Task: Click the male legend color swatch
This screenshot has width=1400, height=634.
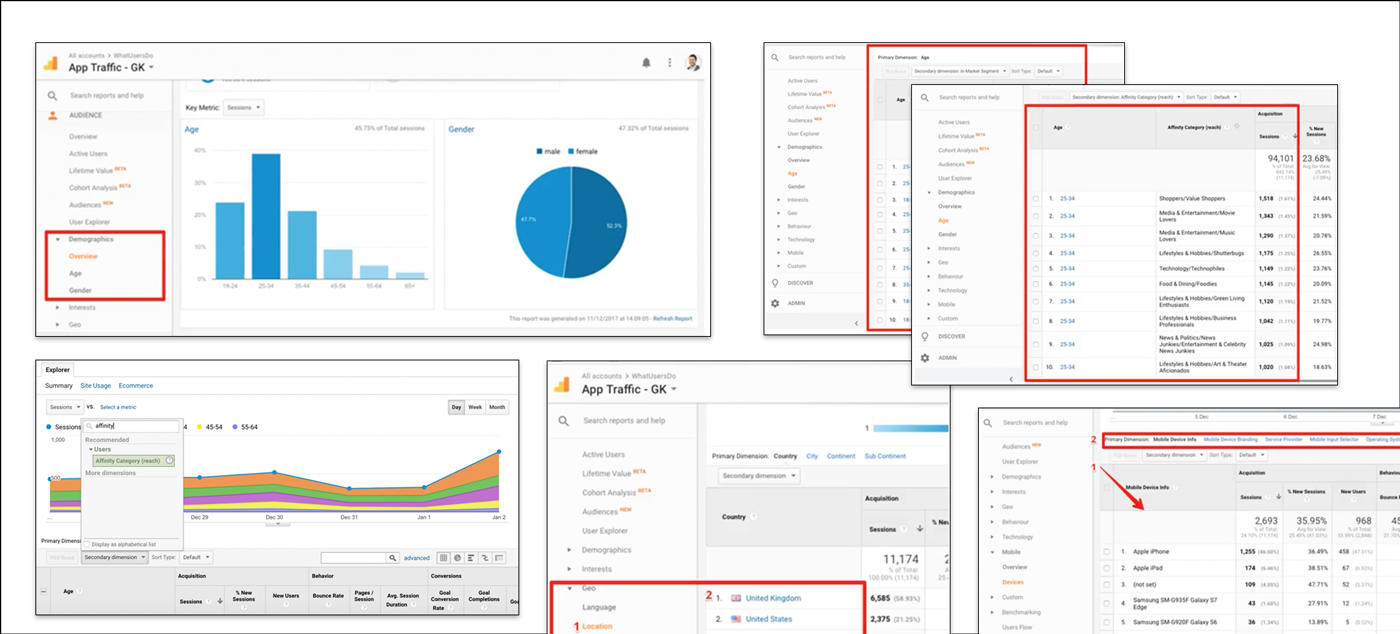Action: [x=540, y=151]
